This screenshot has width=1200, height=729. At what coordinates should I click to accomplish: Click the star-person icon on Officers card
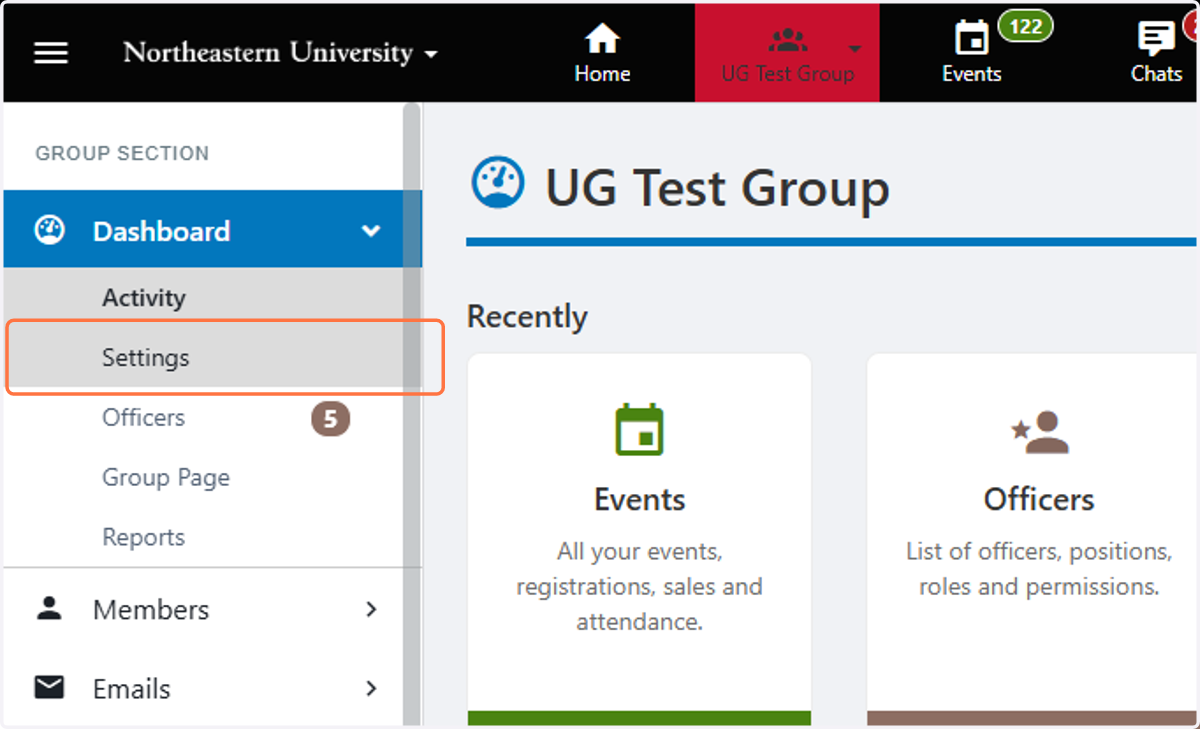1039,431
